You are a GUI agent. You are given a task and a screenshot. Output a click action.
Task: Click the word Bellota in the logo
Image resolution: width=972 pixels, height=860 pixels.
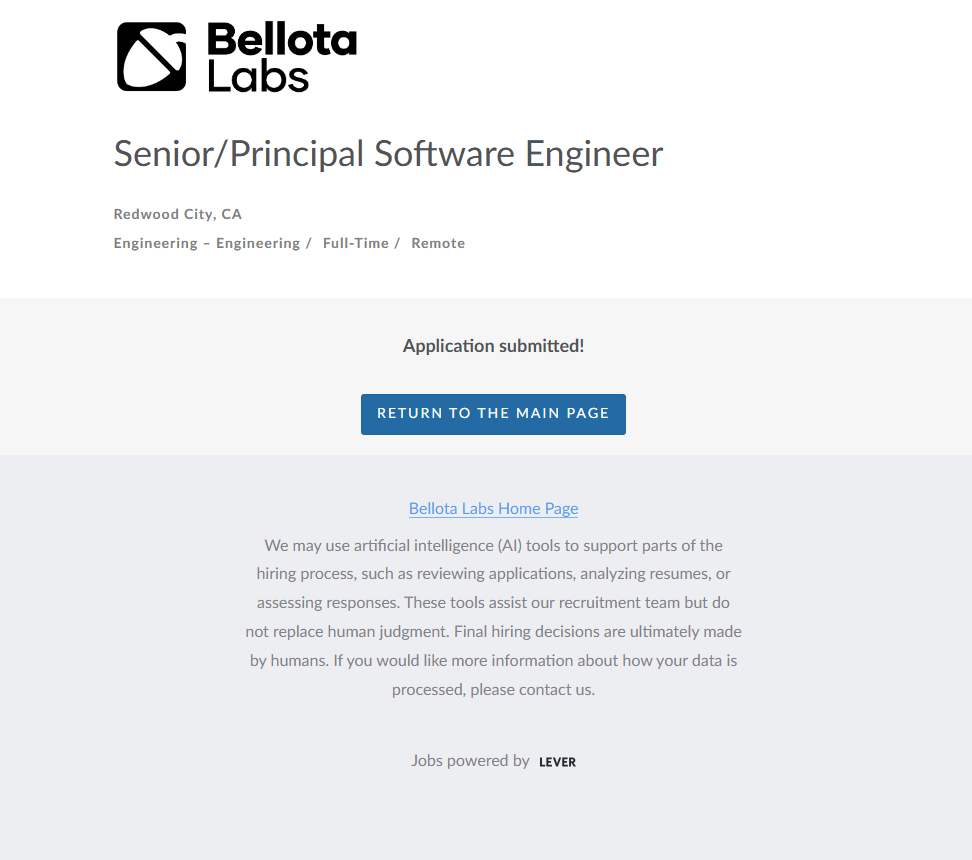[x=281, y=40]
